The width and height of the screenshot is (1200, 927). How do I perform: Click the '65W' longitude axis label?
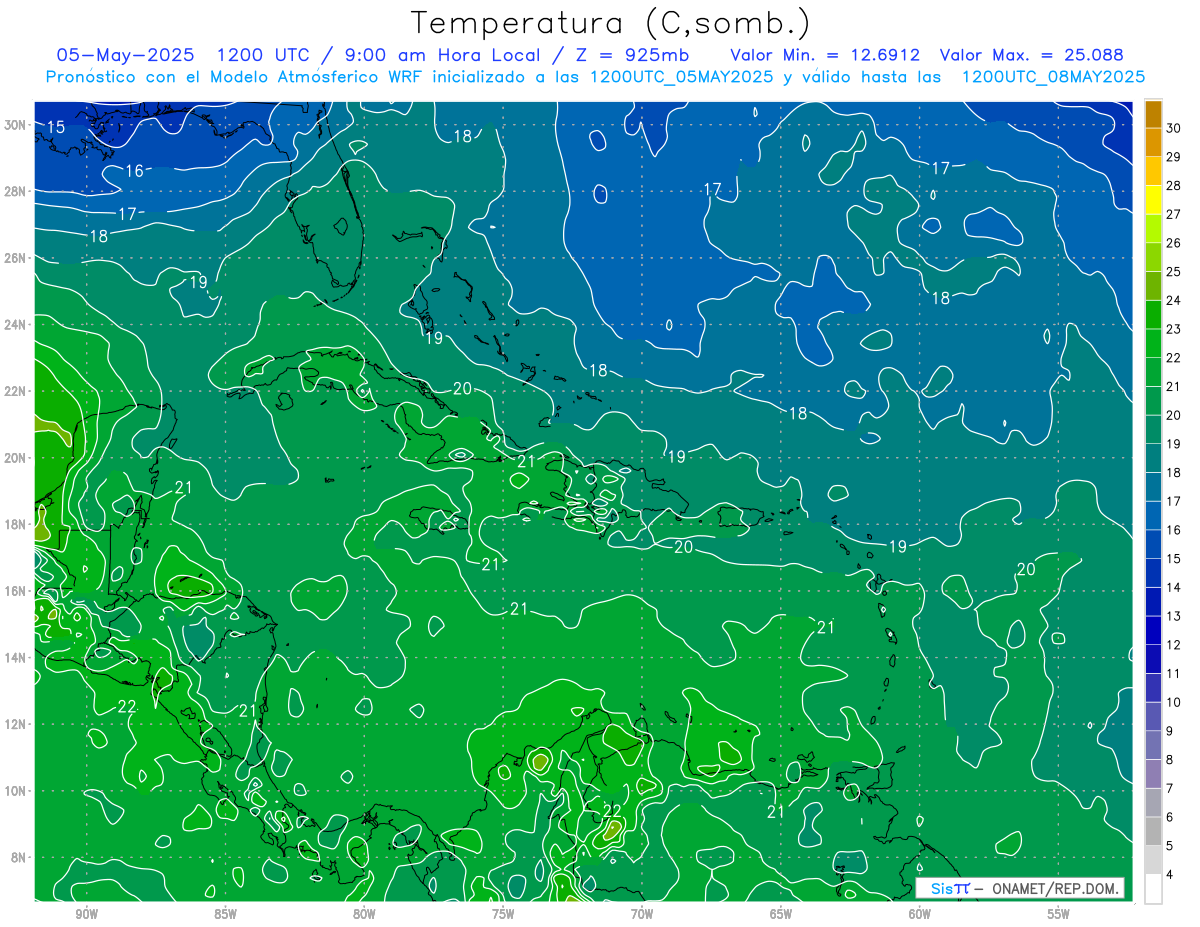[x=781, y=914]
